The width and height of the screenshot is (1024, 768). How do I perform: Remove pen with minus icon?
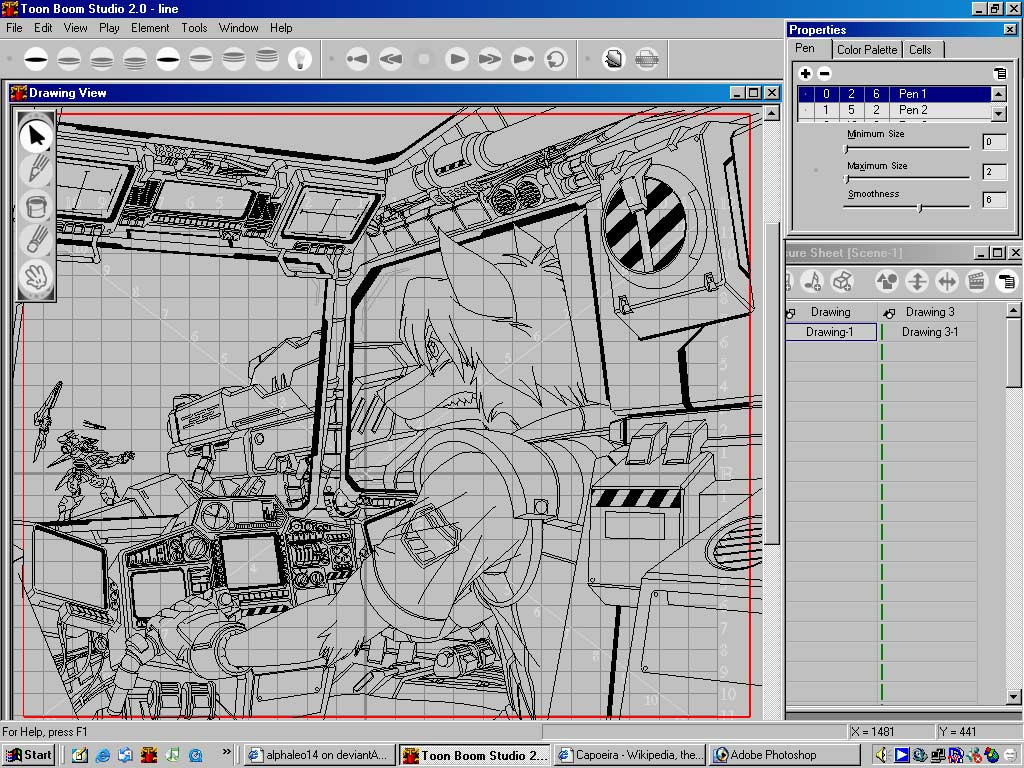825,74
